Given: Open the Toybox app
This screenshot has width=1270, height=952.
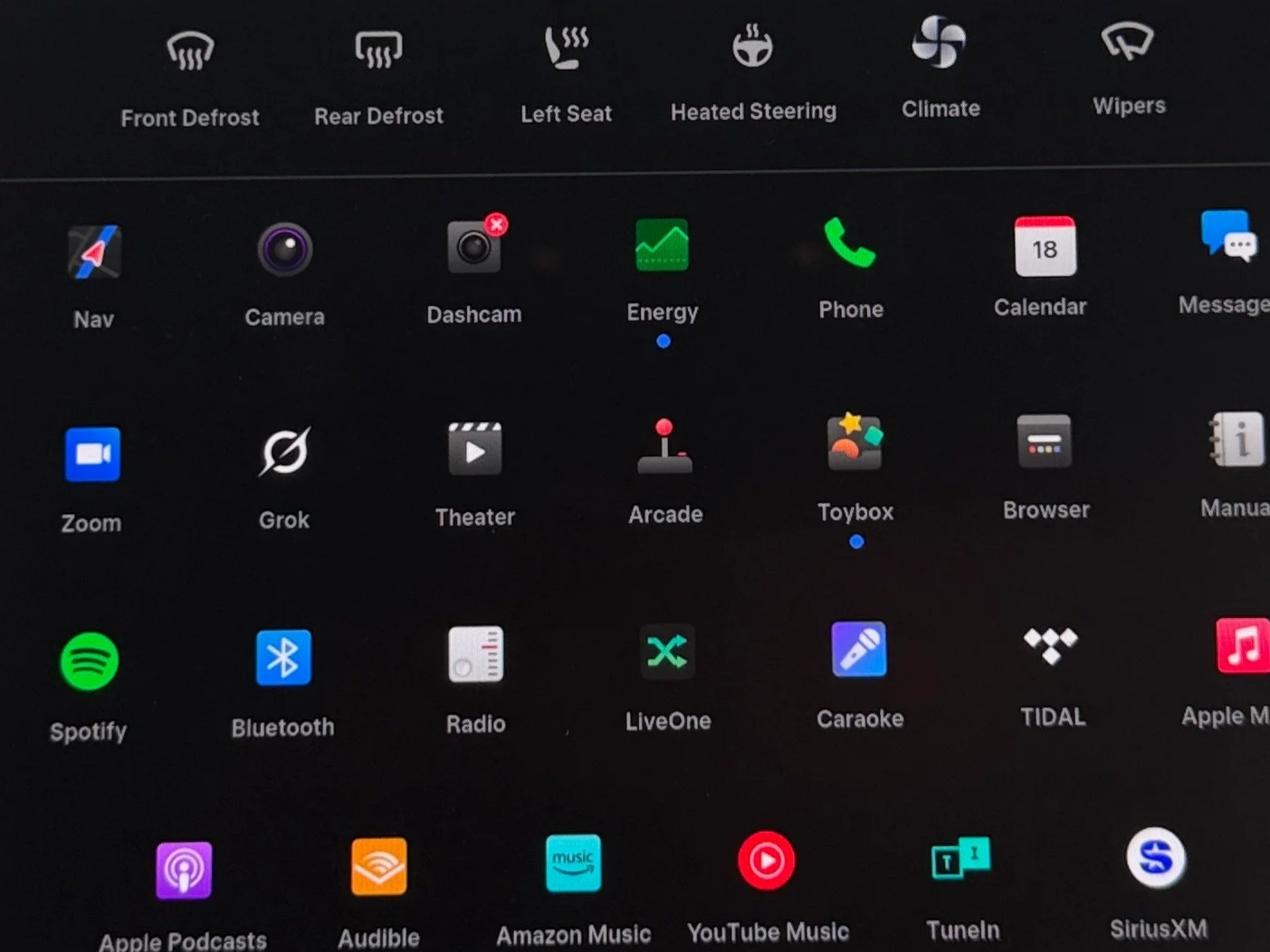Looking at the screenshot, I should coord(855,442).
